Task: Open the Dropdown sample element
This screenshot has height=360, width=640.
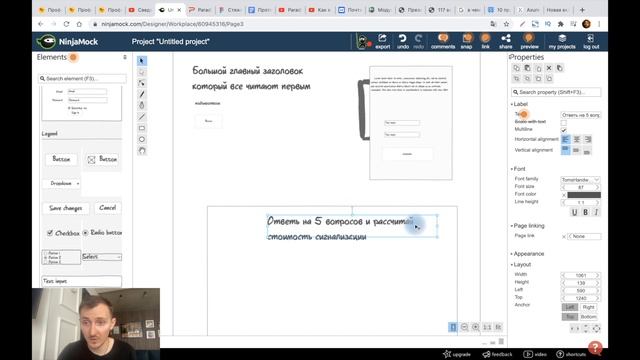Action: [x=62, y=184]
